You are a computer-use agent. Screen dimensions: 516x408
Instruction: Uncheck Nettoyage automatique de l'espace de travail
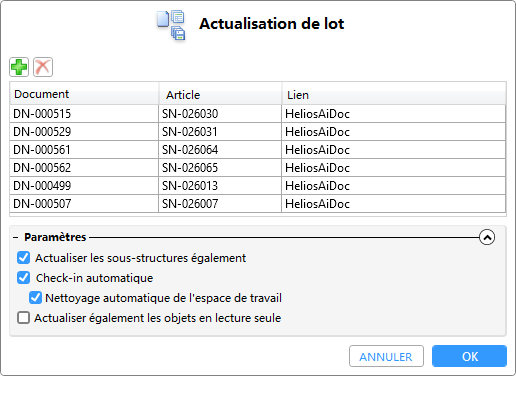(35, 298)
